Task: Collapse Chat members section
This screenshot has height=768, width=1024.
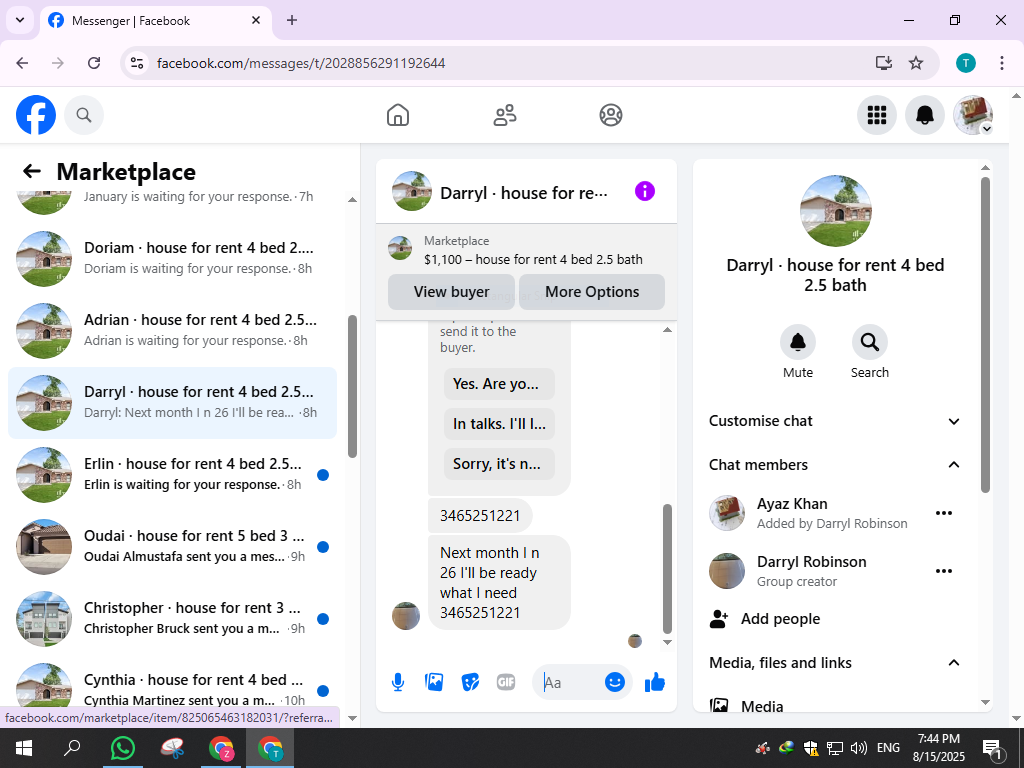Action: (x=835, y=465)
